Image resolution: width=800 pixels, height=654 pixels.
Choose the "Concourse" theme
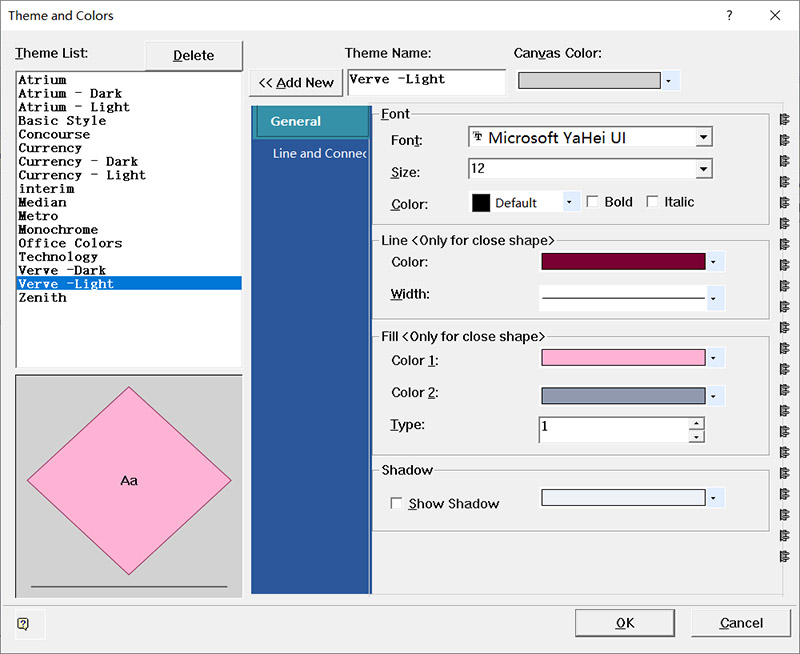(129, 134)
